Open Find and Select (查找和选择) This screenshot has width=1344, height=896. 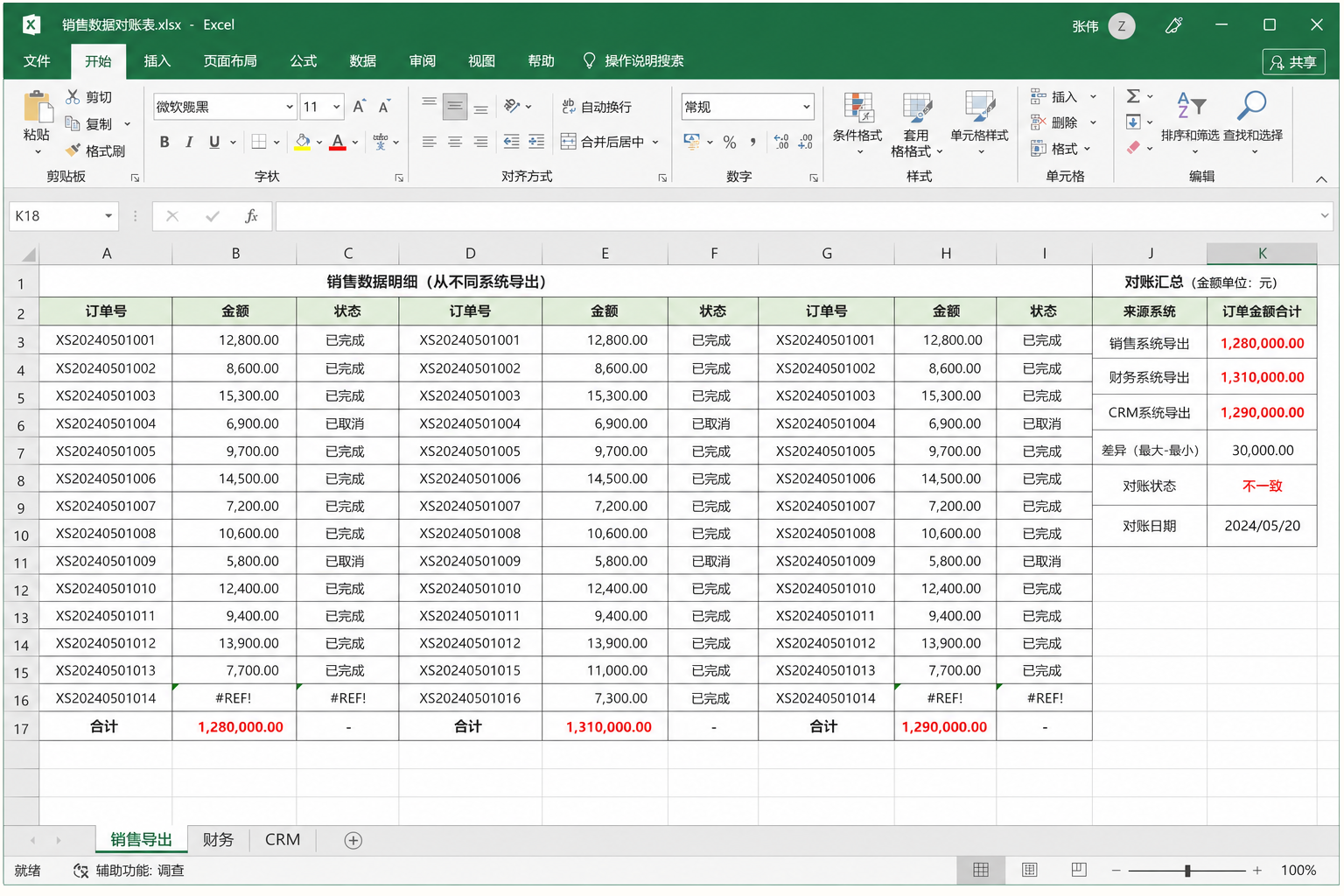pyautogui.click(x=1253, y=122)
